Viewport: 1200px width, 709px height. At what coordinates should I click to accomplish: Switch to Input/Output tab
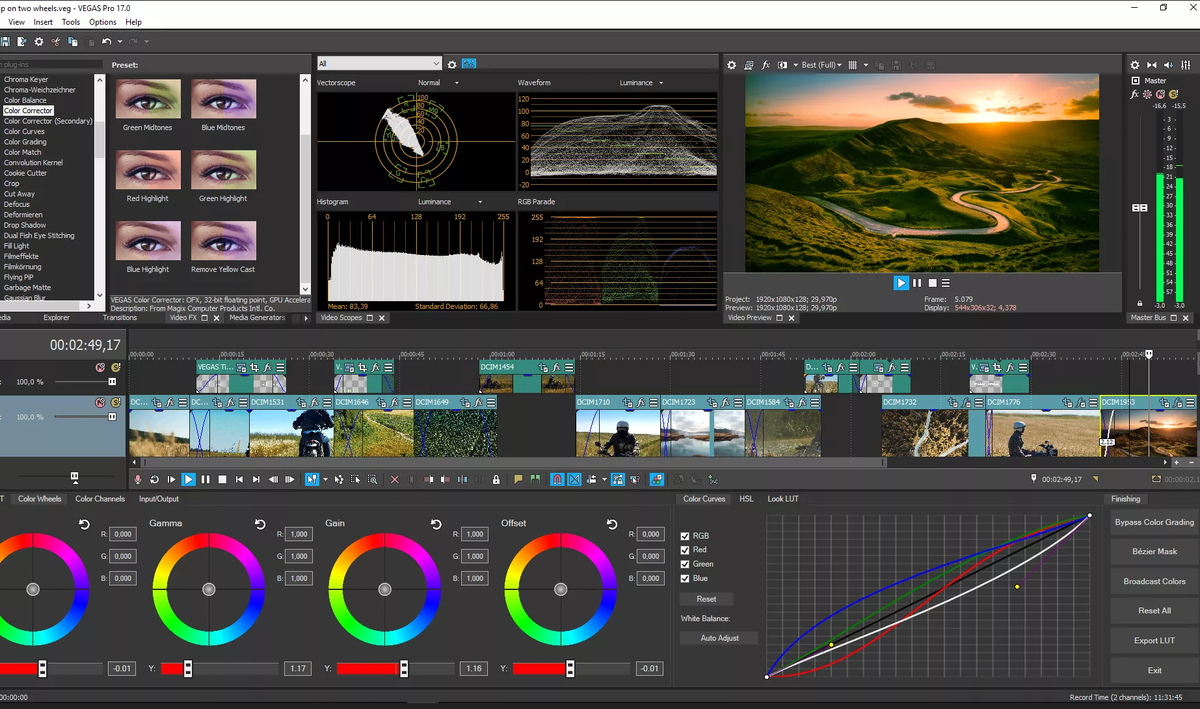tap(159, 499)
